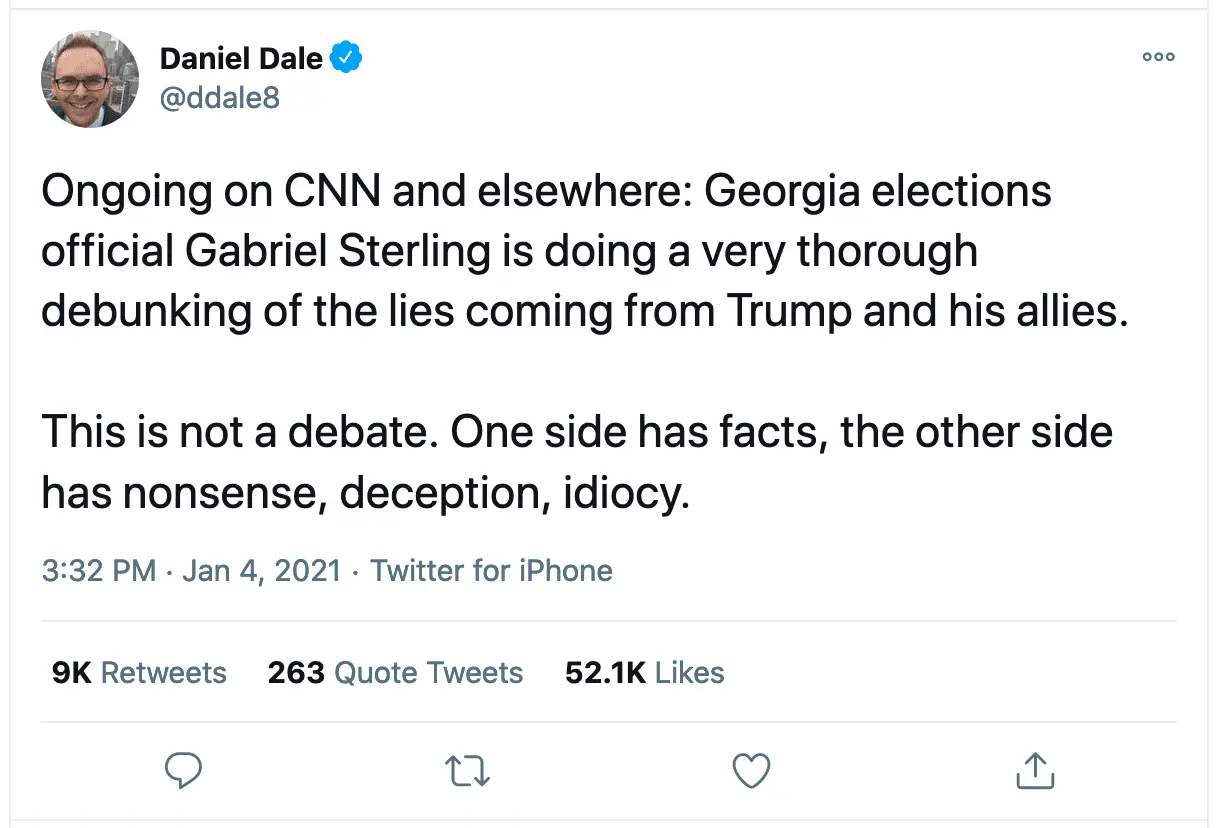Click the blue verified badge
The width and height of the screenshot is (1228, 828).
click(346, 58)
